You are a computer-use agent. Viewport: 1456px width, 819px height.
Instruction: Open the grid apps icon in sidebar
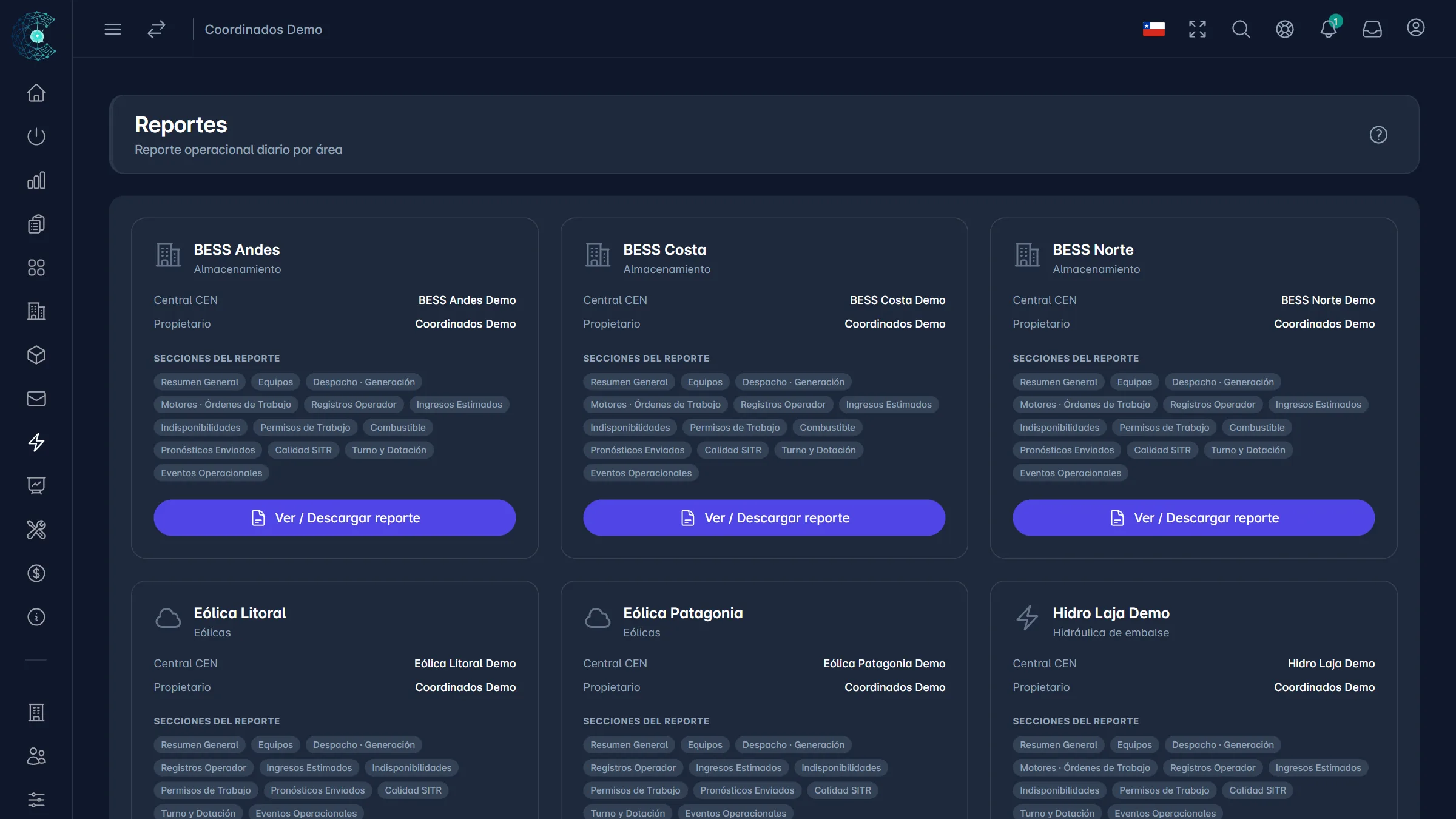[x=36, y=268]
